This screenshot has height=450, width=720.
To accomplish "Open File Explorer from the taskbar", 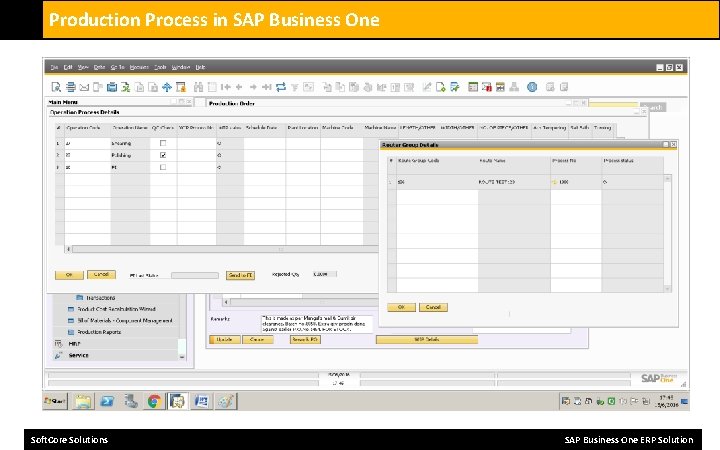I will tap(83, 401).
